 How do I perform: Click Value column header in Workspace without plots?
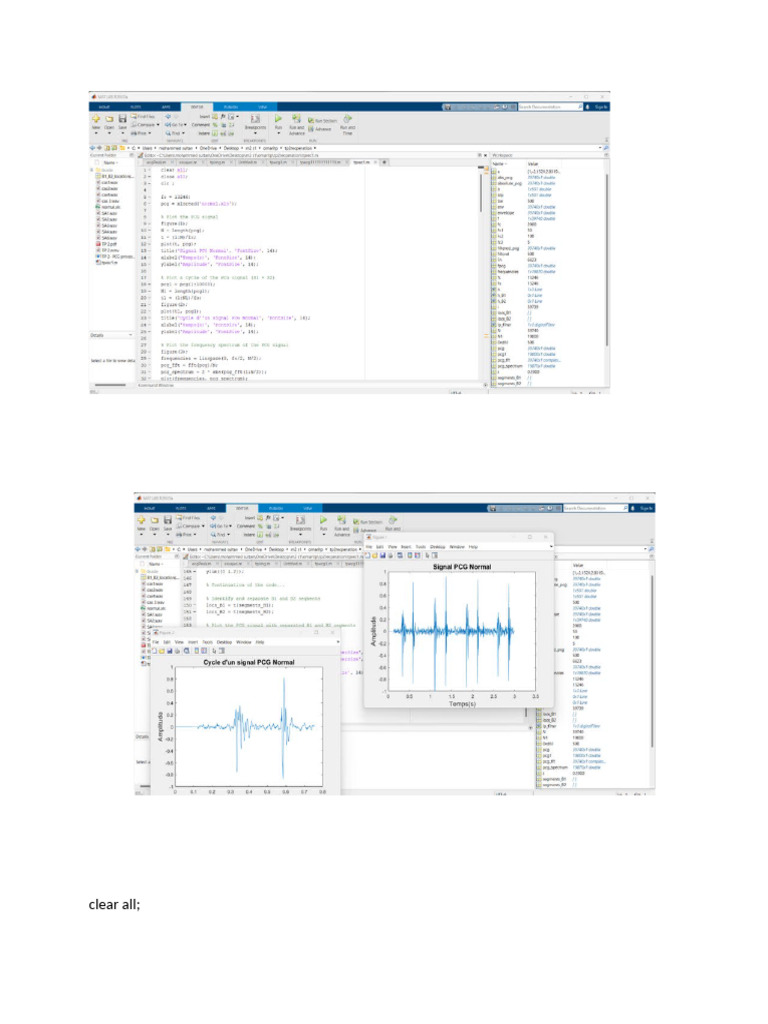pyautogui.click(x=534, y=163)
